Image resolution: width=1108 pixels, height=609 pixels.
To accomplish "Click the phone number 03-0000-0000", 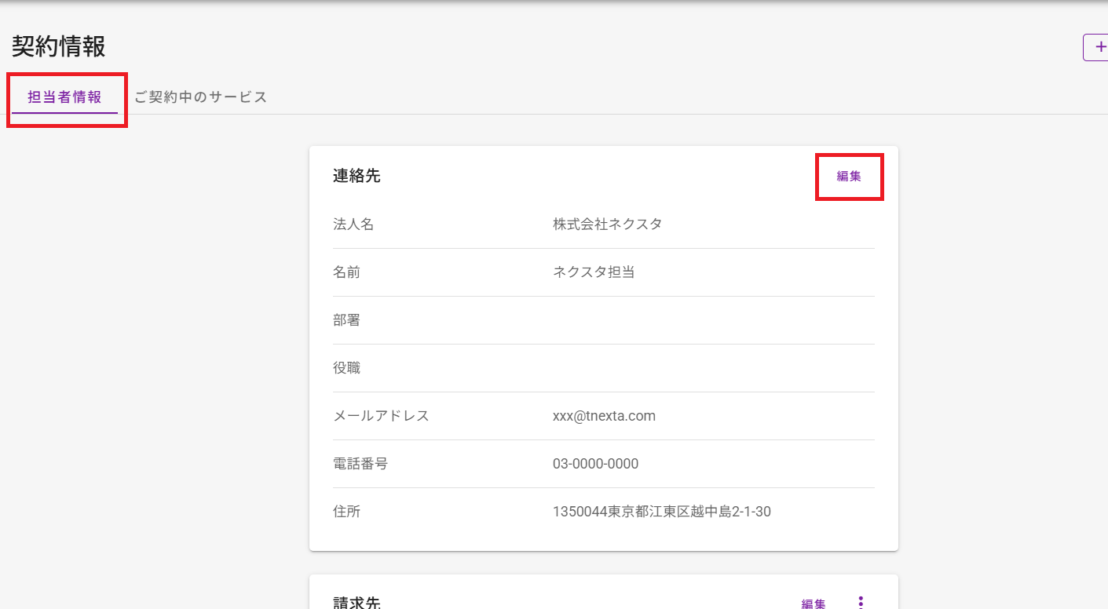I will tap(595, 464).
